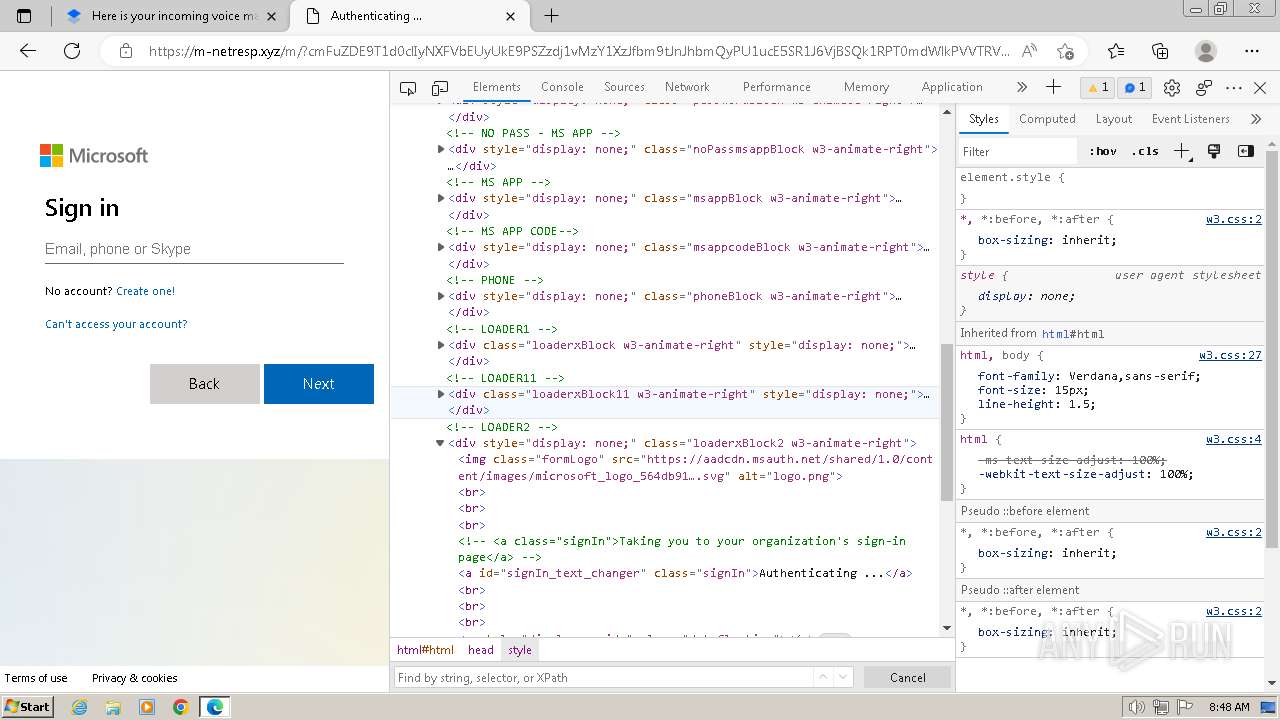Screen dimensions: 1280x720
Task: Activate the inspect element picker tool
Action: pyautogui.click(x=408, y=88)
